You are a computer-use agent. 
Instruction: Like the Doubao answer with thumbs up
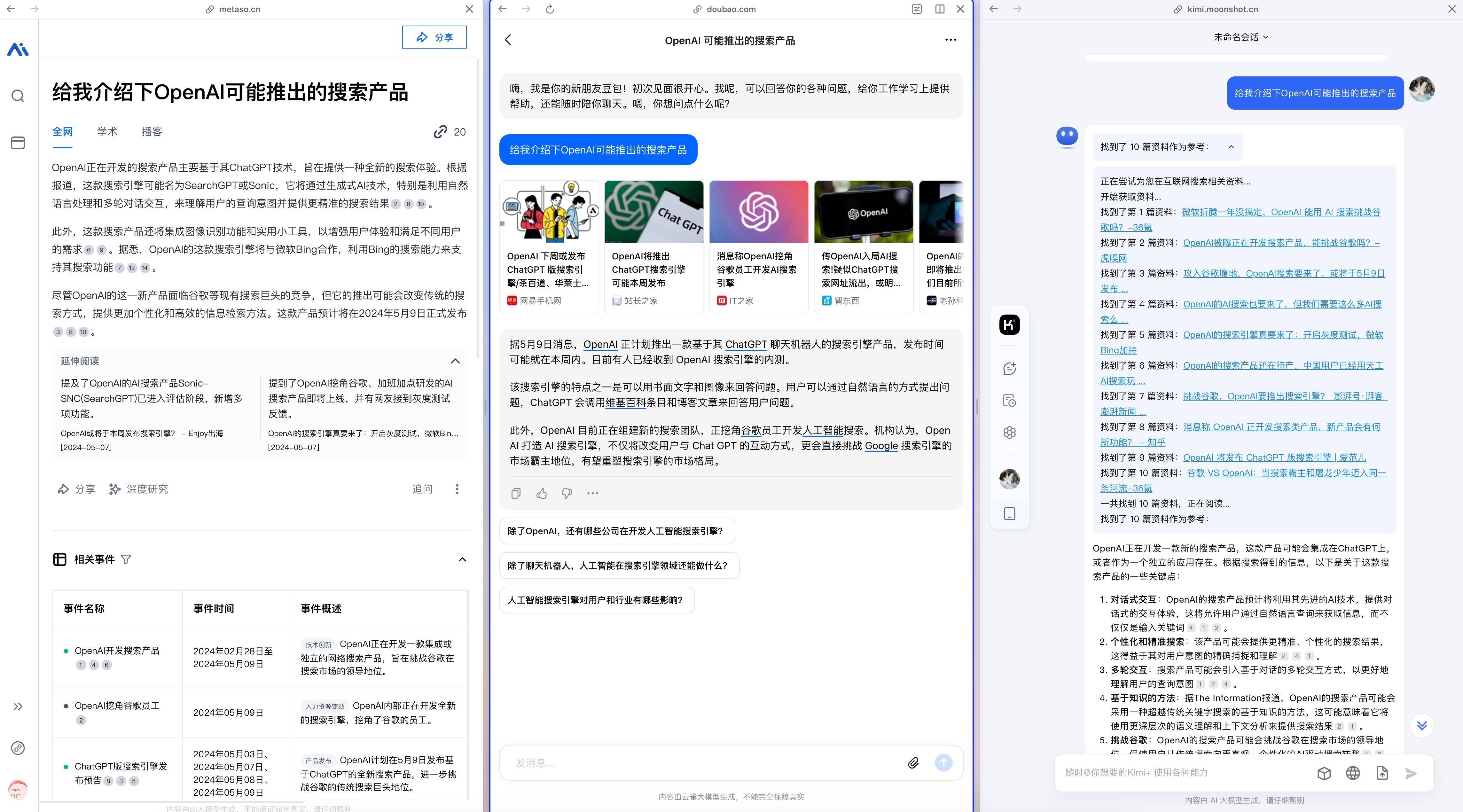pos(541,494)
